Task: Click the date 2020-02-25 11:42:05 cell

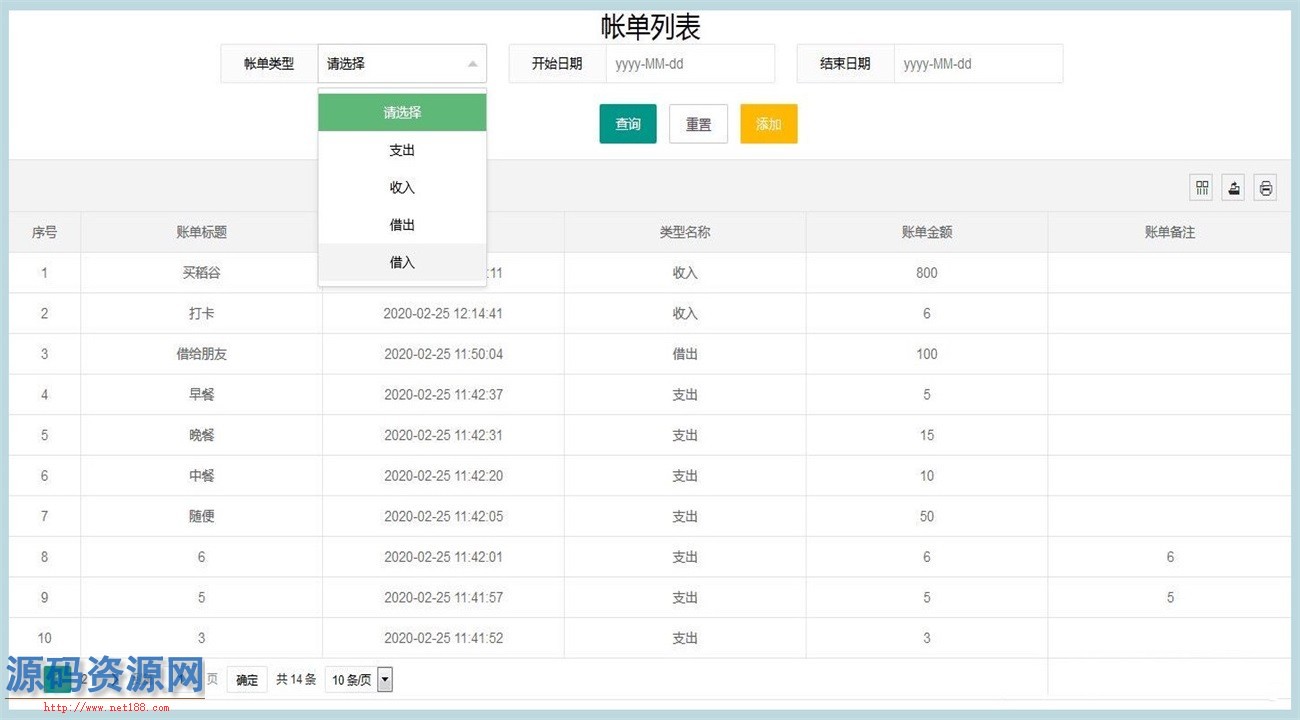Action: [x=443, y=516]
